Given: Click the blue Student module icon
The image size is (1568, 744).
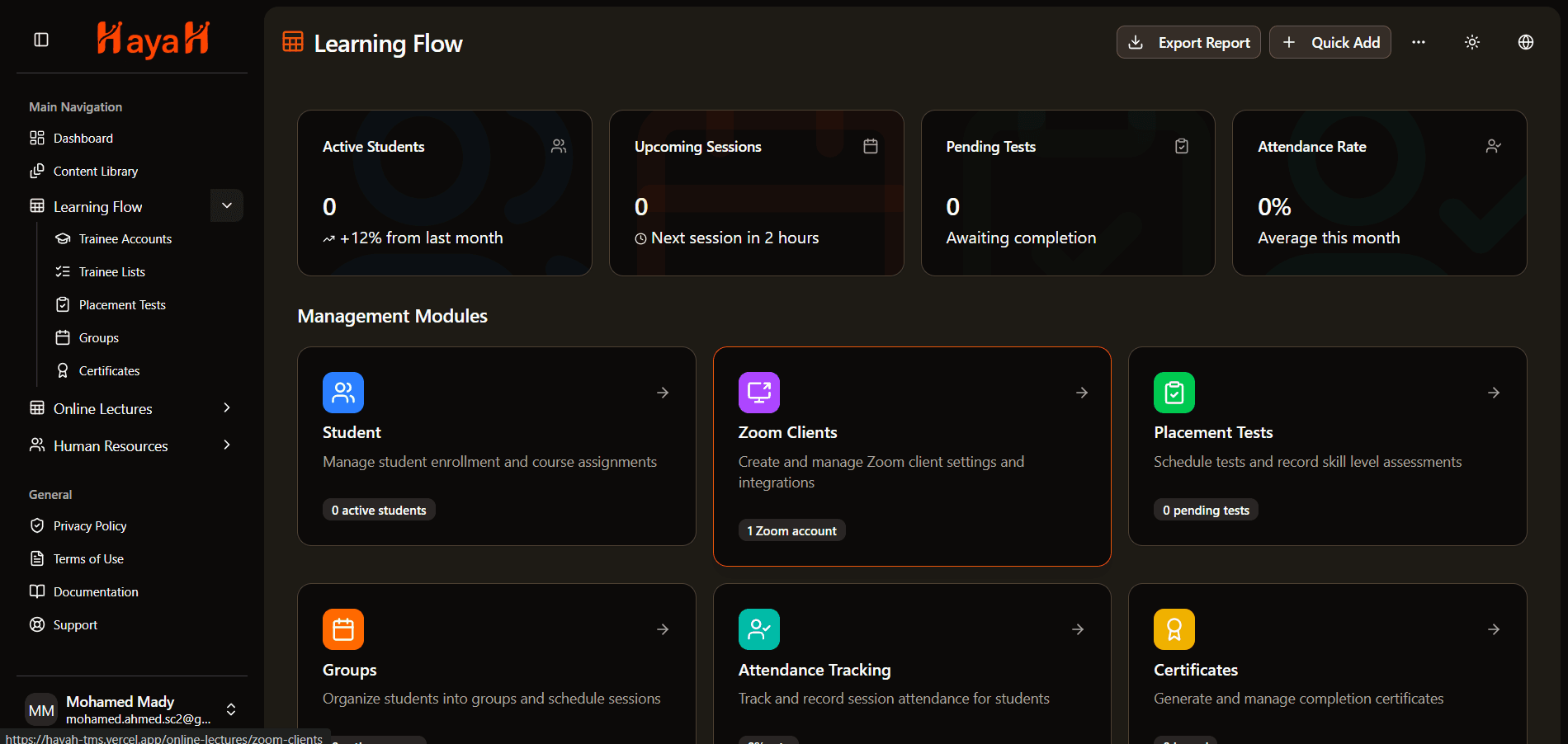Looking at the screenshot, I should click(x=343, y=393).
